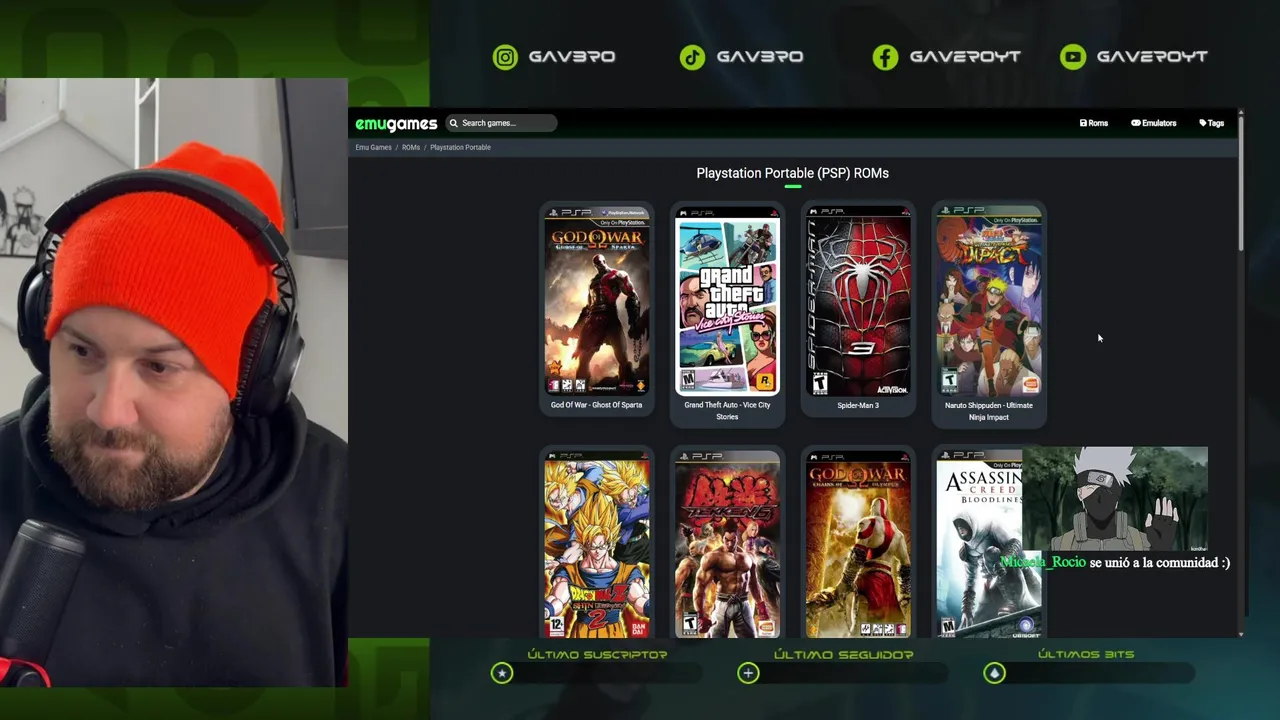The image size is (1280, 720).
Task: Click the bits icon under Últimos Bits
Action: (994, 673)
